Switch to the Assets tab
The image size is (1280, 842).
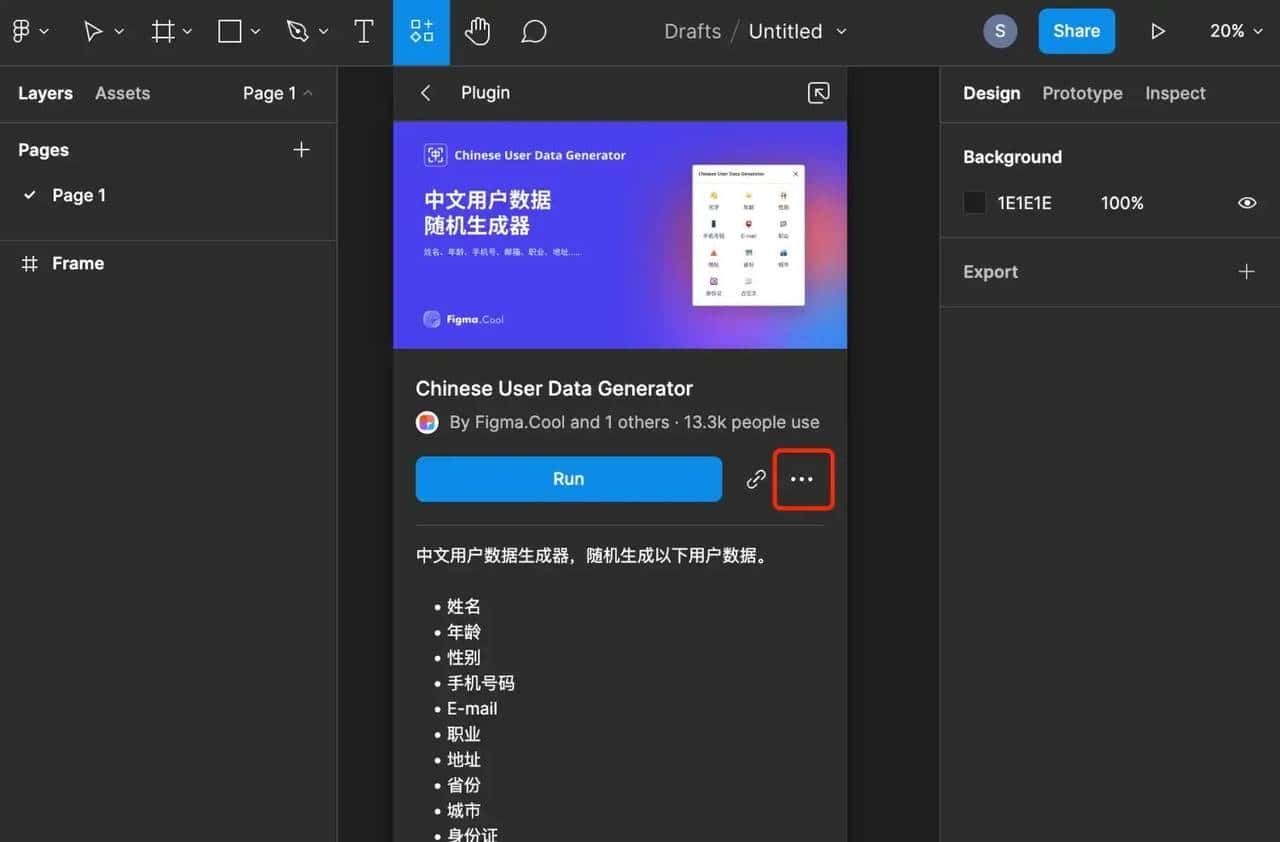click(x=122, y=93)
